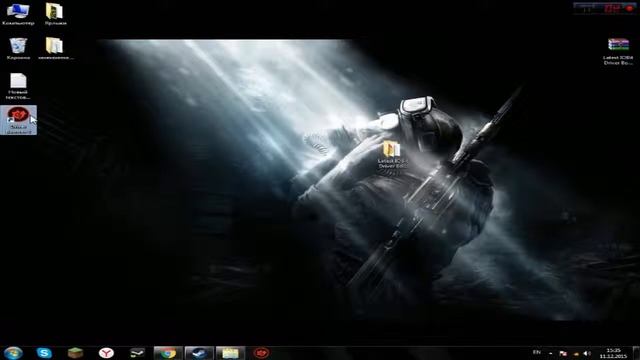The image size is (640, 360).
Task: Open the Recycle Bin on the desktop
Action: pyautogui.click(x=18, y=48)
